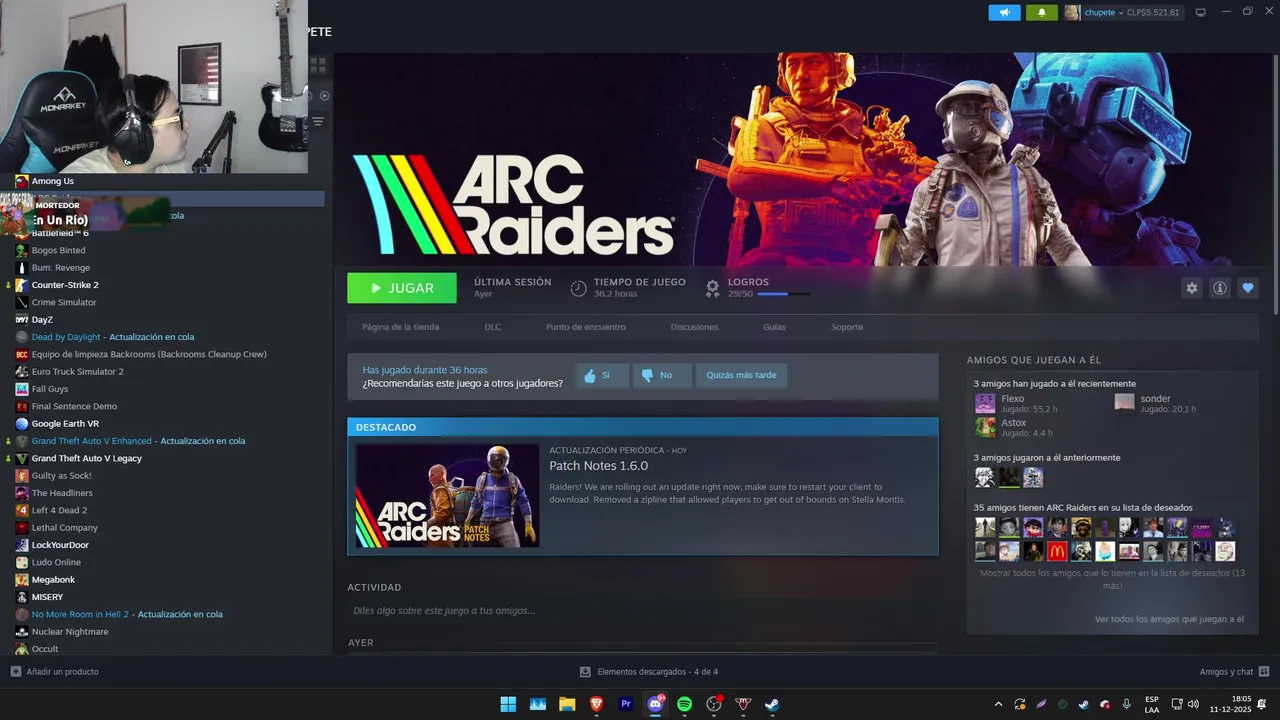
Task: Select Quizás más tarde button
Action: pyautogui.click(x=741, y=376)
